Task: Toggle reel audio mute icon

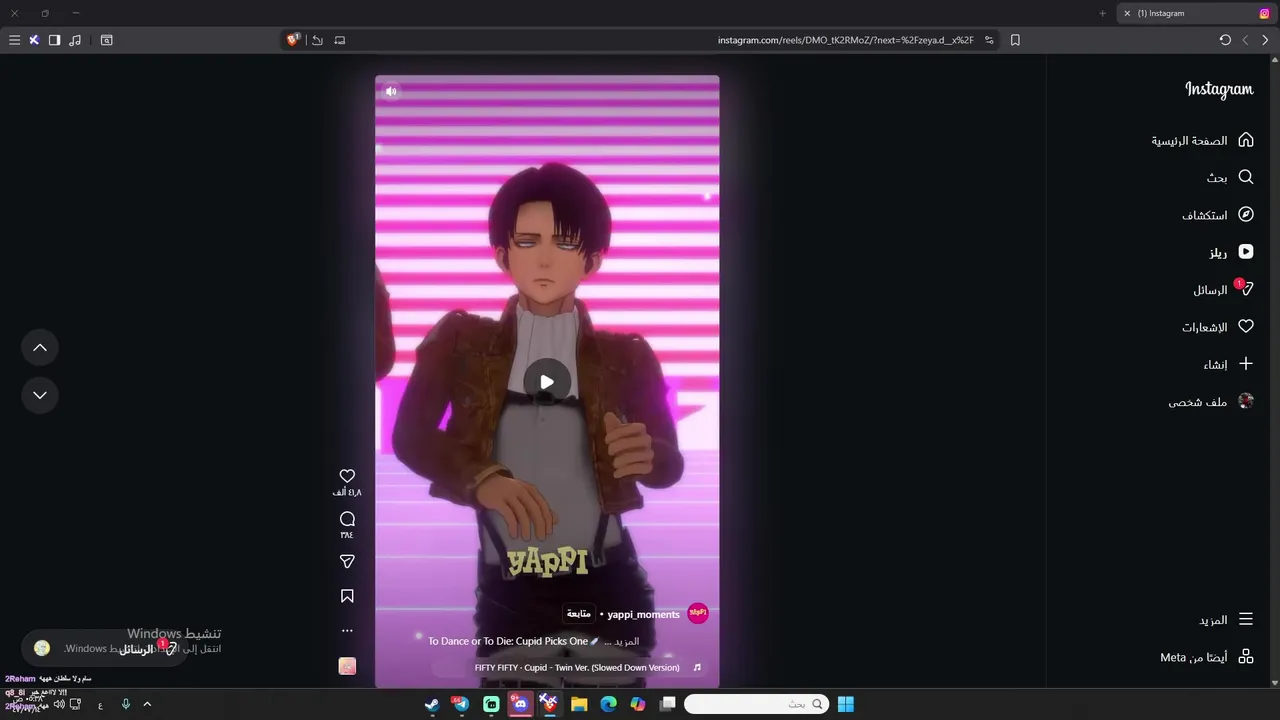Action: point(391,91)
